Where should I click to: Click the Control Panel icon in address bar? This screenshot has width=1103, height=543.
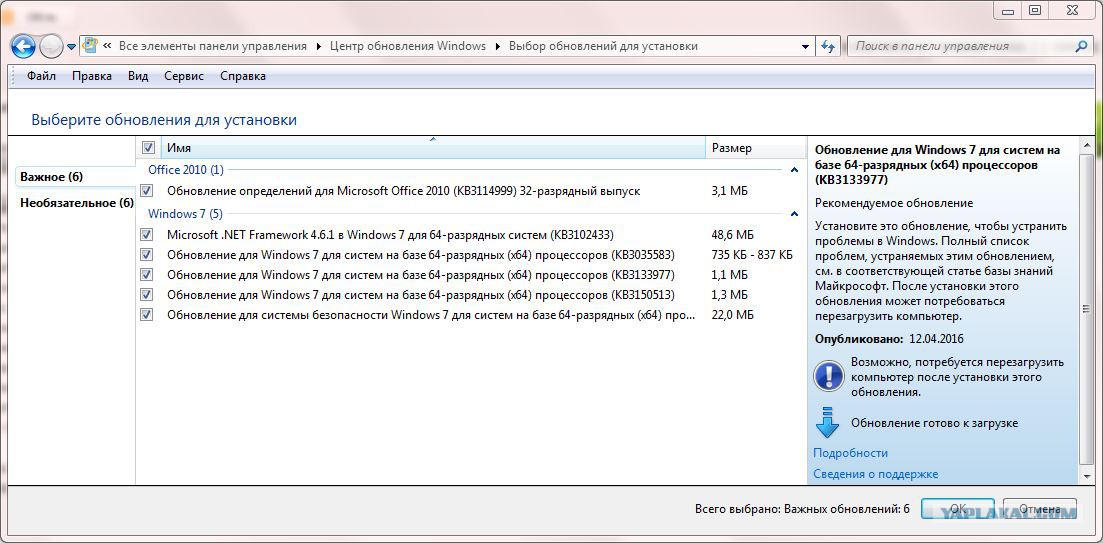coord(91,46)
